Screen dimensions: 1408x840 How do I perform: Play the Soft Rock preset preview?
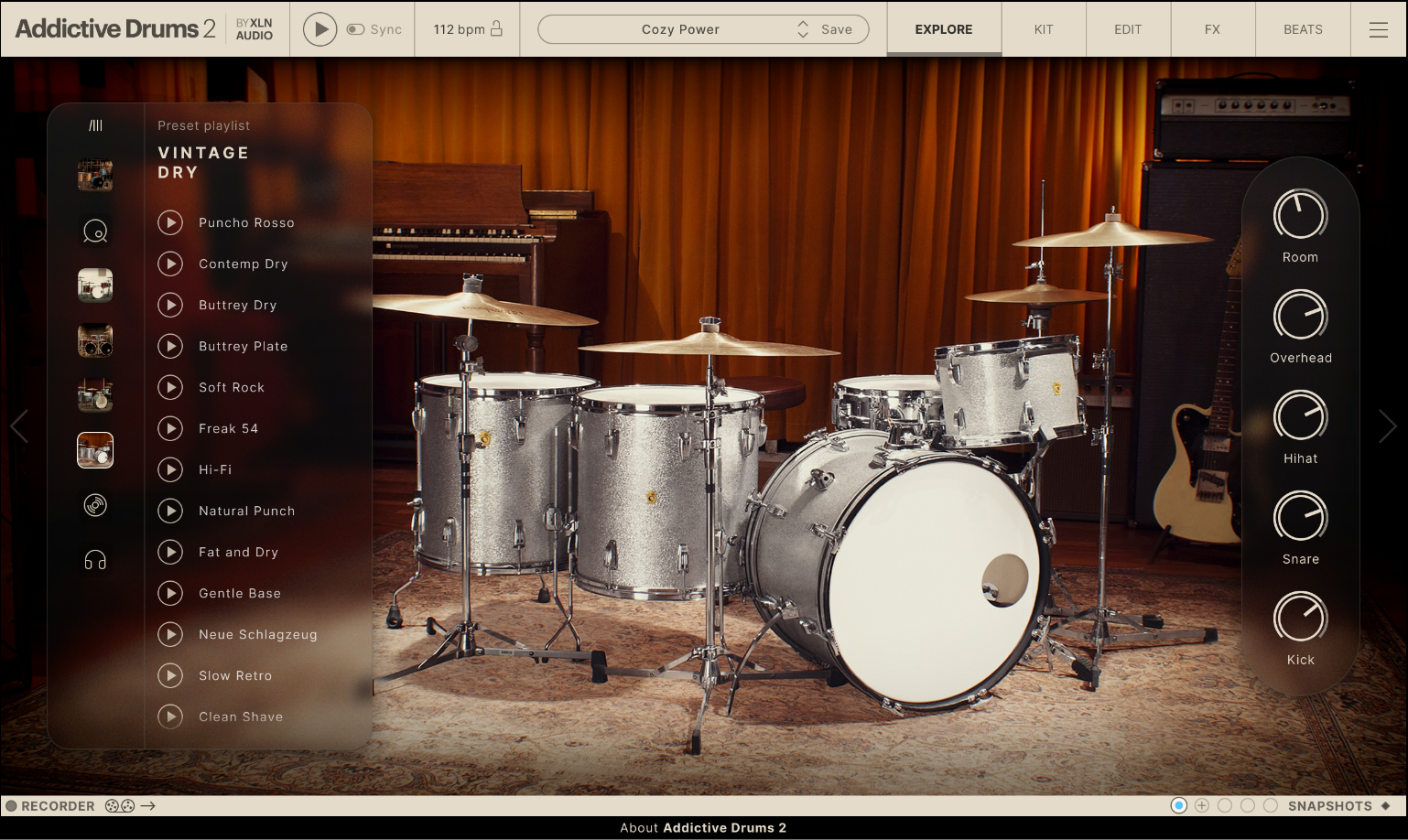[170, 387]
